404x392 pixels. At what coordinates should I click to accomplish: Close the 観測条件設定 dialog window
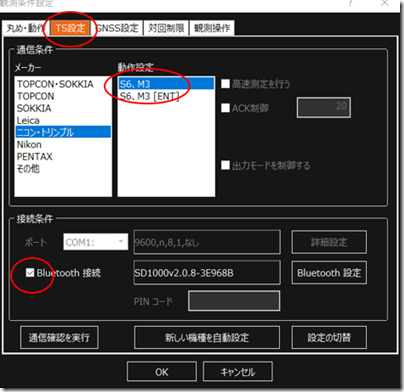pyautogui.click(x=384, y=3)
